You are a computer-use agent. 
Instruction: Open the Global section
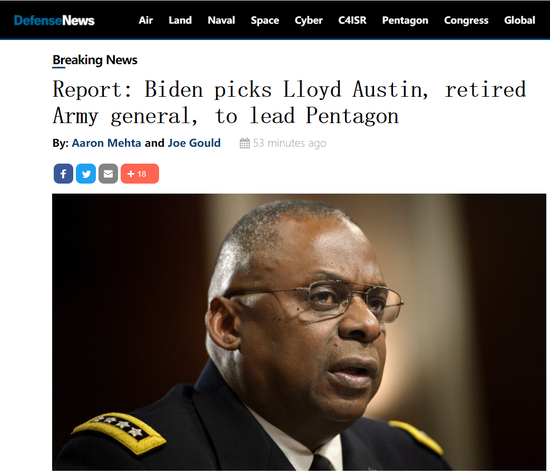pos(520,20)
